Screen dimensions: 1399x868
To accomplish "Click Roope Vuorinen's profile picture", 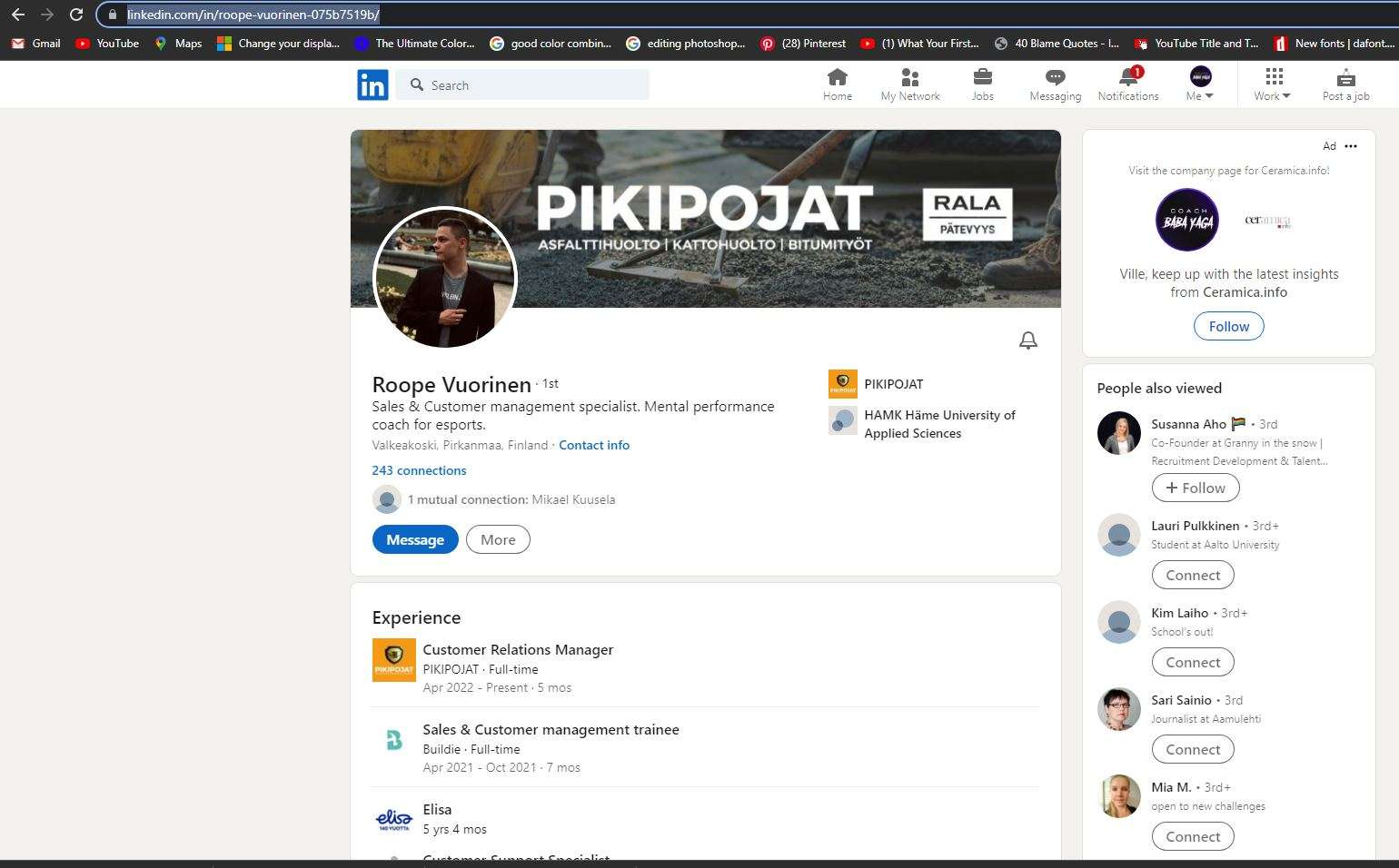I will (445, 278).
